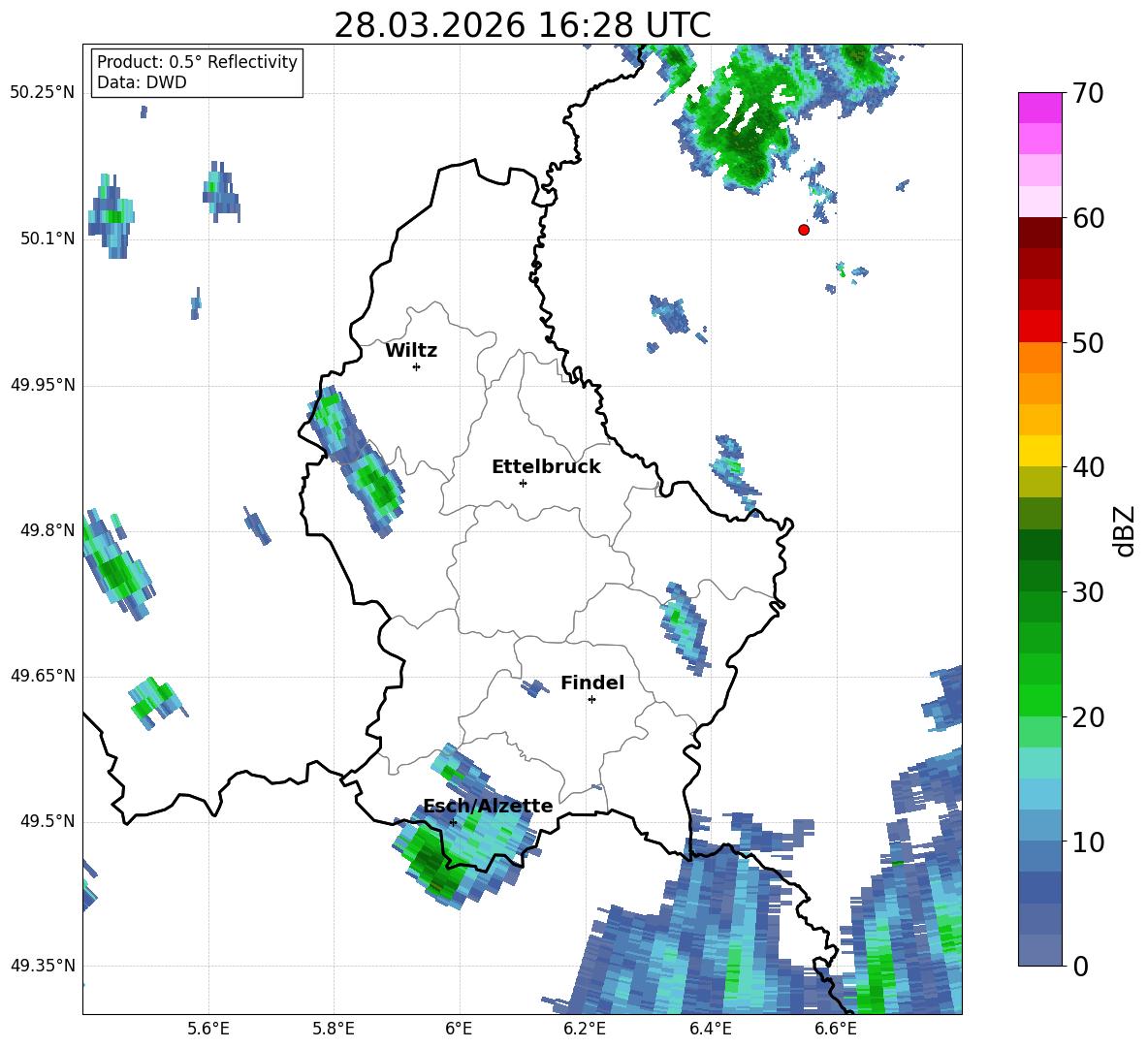
Task: Pick the magenta 70 dBZ colorbar segment
Action: pos(1039,108)
